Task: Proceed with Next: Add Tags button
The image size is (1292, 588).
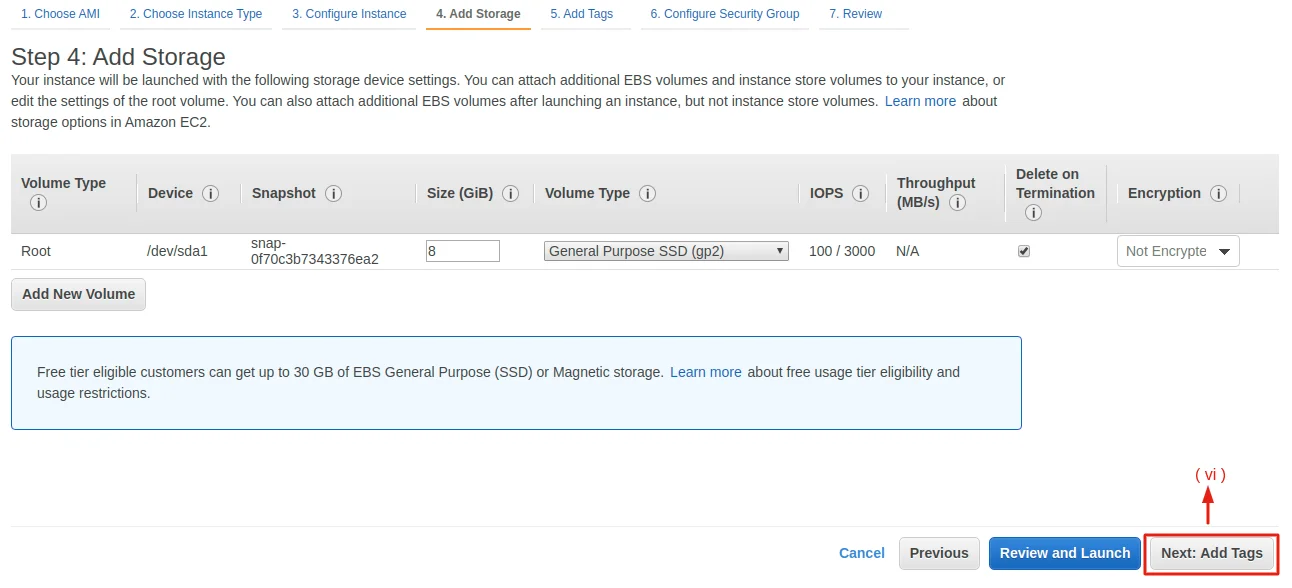Action: pyautogui.click(x=1211, y=553)
